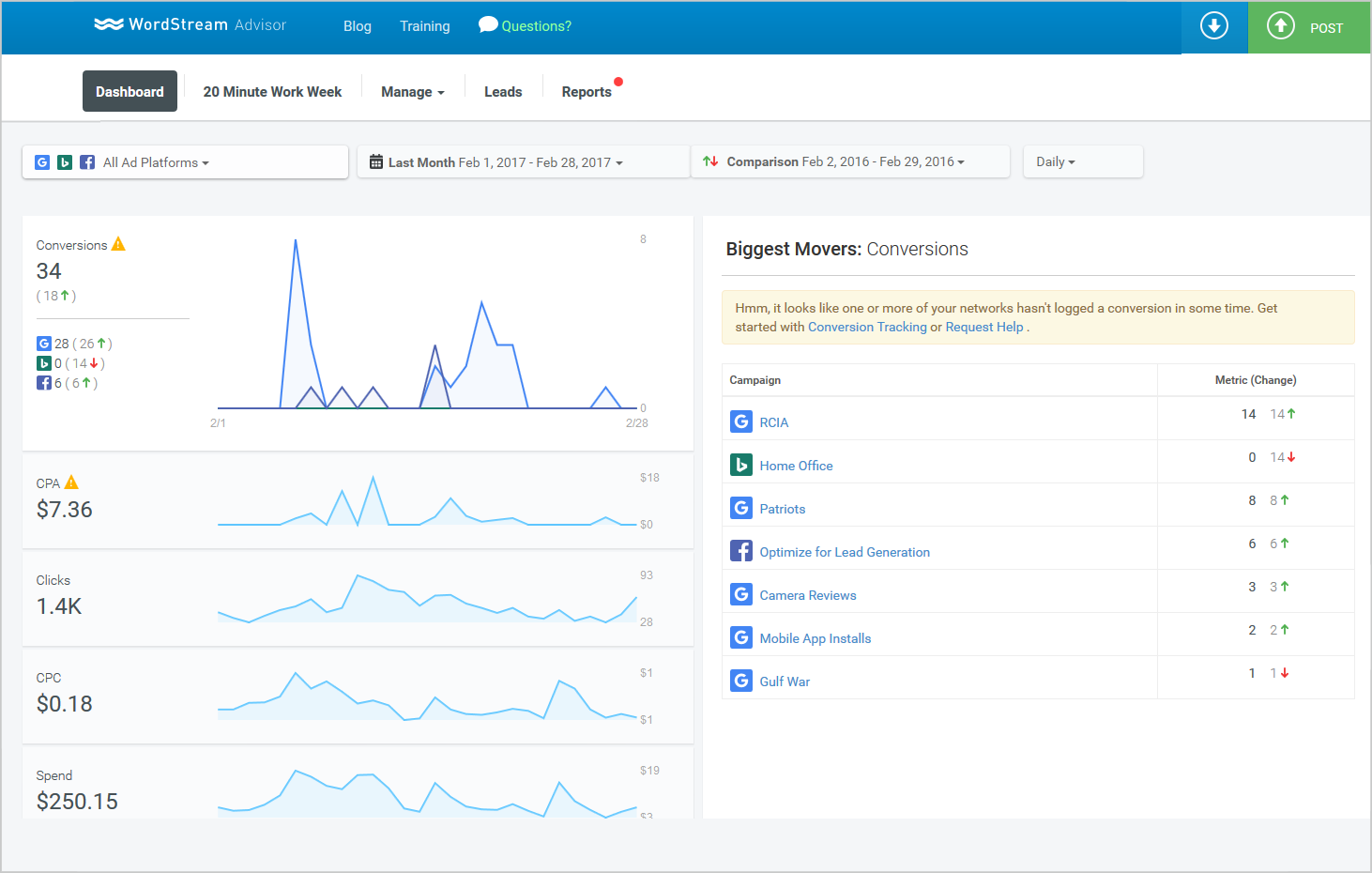Open the Camera Reviews campaign link
This screenshot has width=1372, height=873.
[x=807, y=595]
